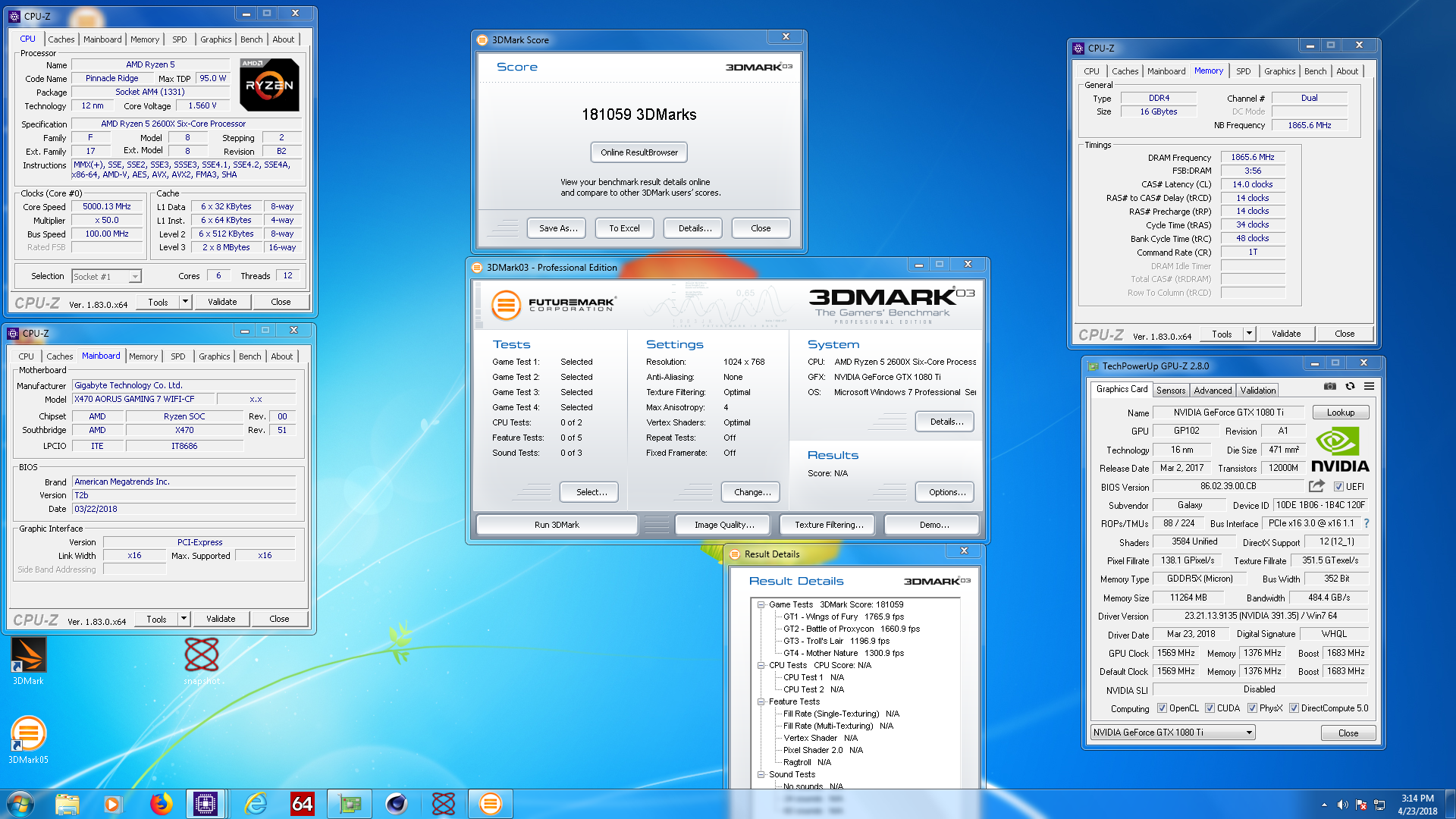The width and height of the screenshot is (1456, 819).
Task: Open Tools dropdown arrow in top-left CPU-Z
Action: pos(184,302)
